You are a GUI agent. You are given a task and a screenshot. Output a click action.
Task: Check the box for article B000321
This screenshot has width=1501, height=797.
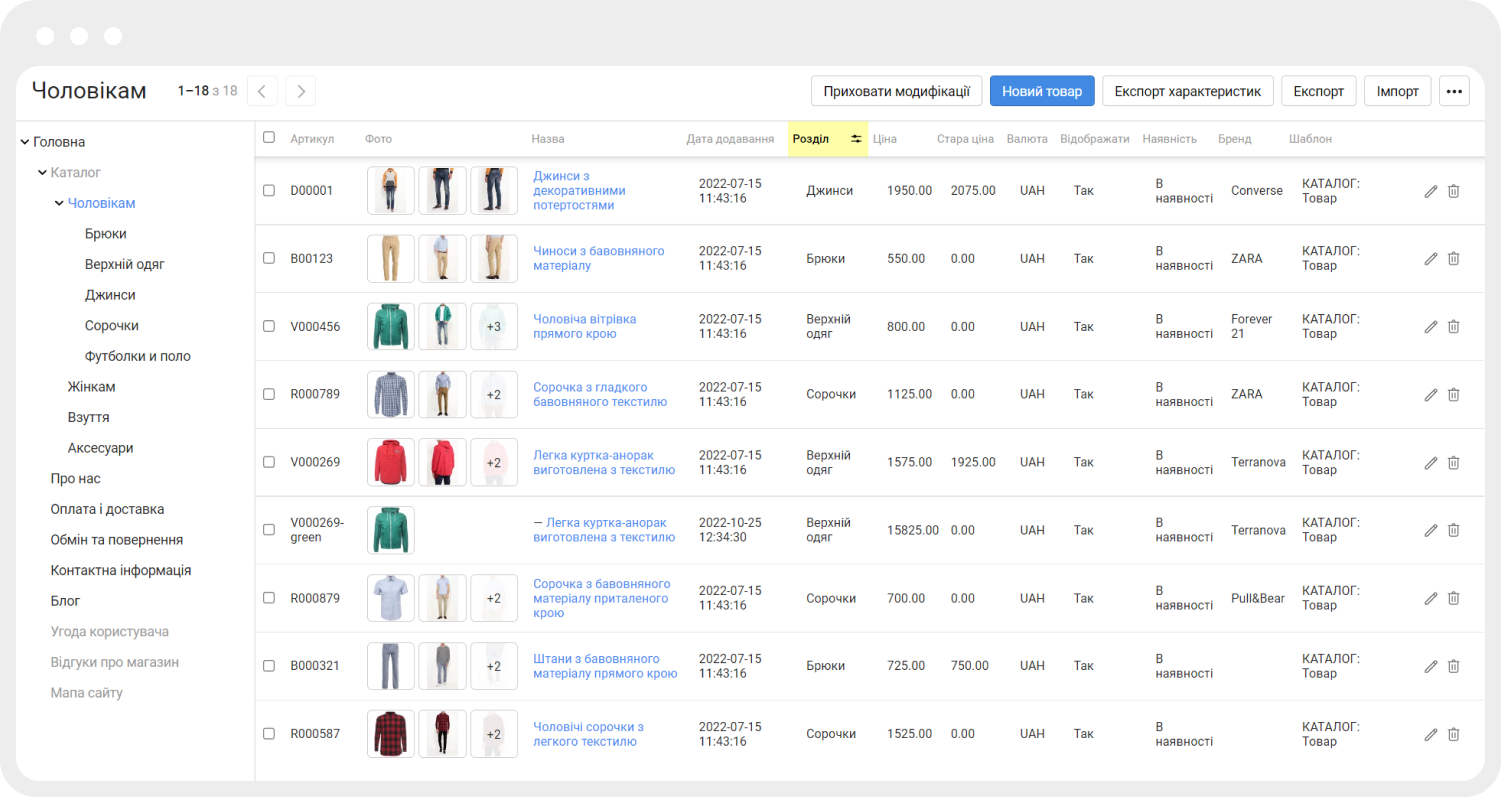(269, 666)
